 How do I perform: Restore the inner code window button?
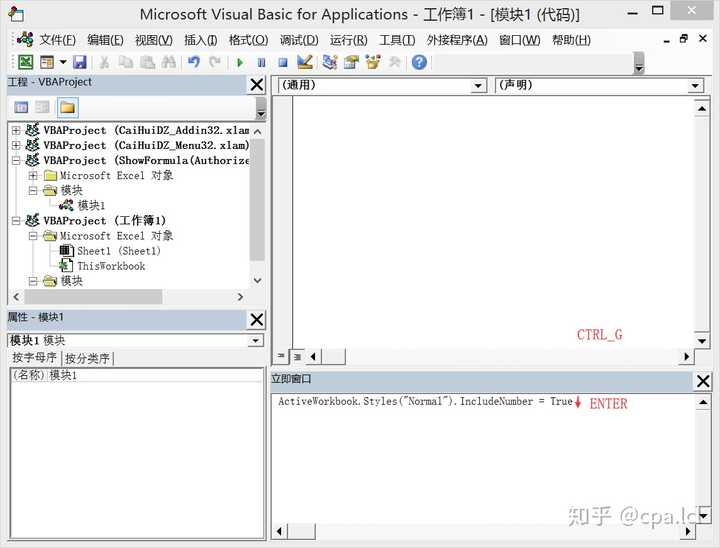(683, 39)
